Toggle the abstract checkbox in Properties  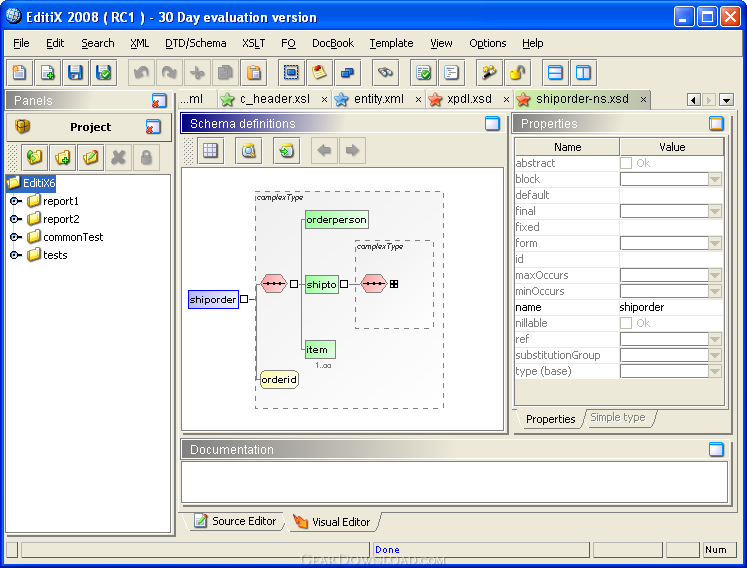(626, 163)
